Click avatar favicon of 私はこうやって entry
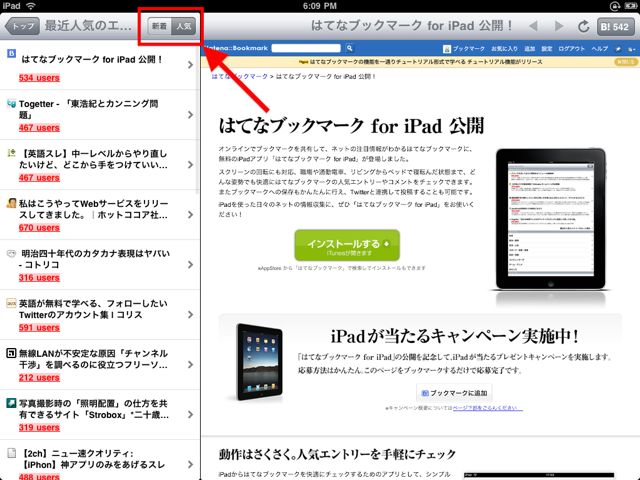The height and width of the screenshot is (480, 640). (11, 203)
